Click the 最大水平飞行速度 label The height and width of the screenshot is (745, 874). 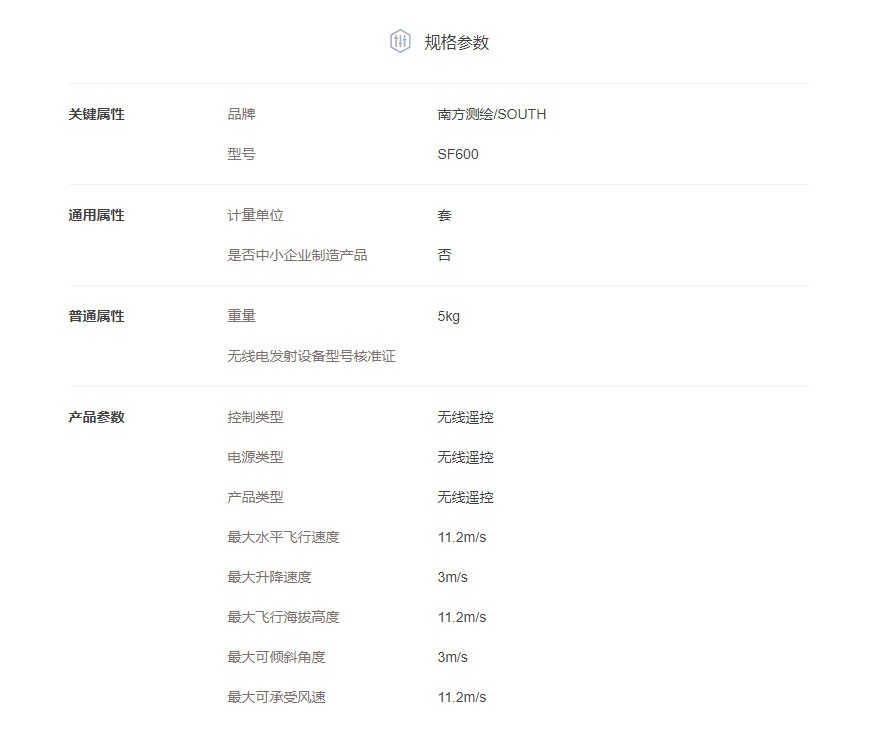283,537
